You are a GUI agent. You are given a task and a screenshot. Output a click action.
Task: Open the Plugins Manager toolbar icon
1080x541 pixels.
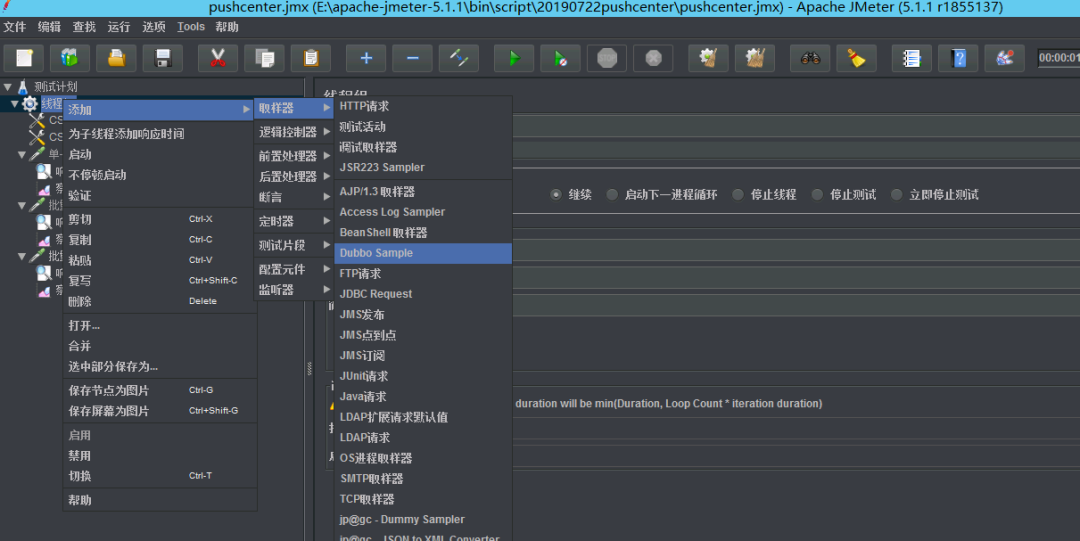pyautogui.click(x=1004, y=58)
